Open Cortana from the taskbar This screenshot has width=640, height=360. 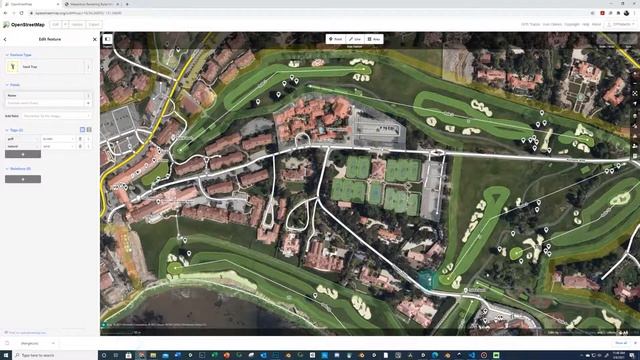pos(104,355)
